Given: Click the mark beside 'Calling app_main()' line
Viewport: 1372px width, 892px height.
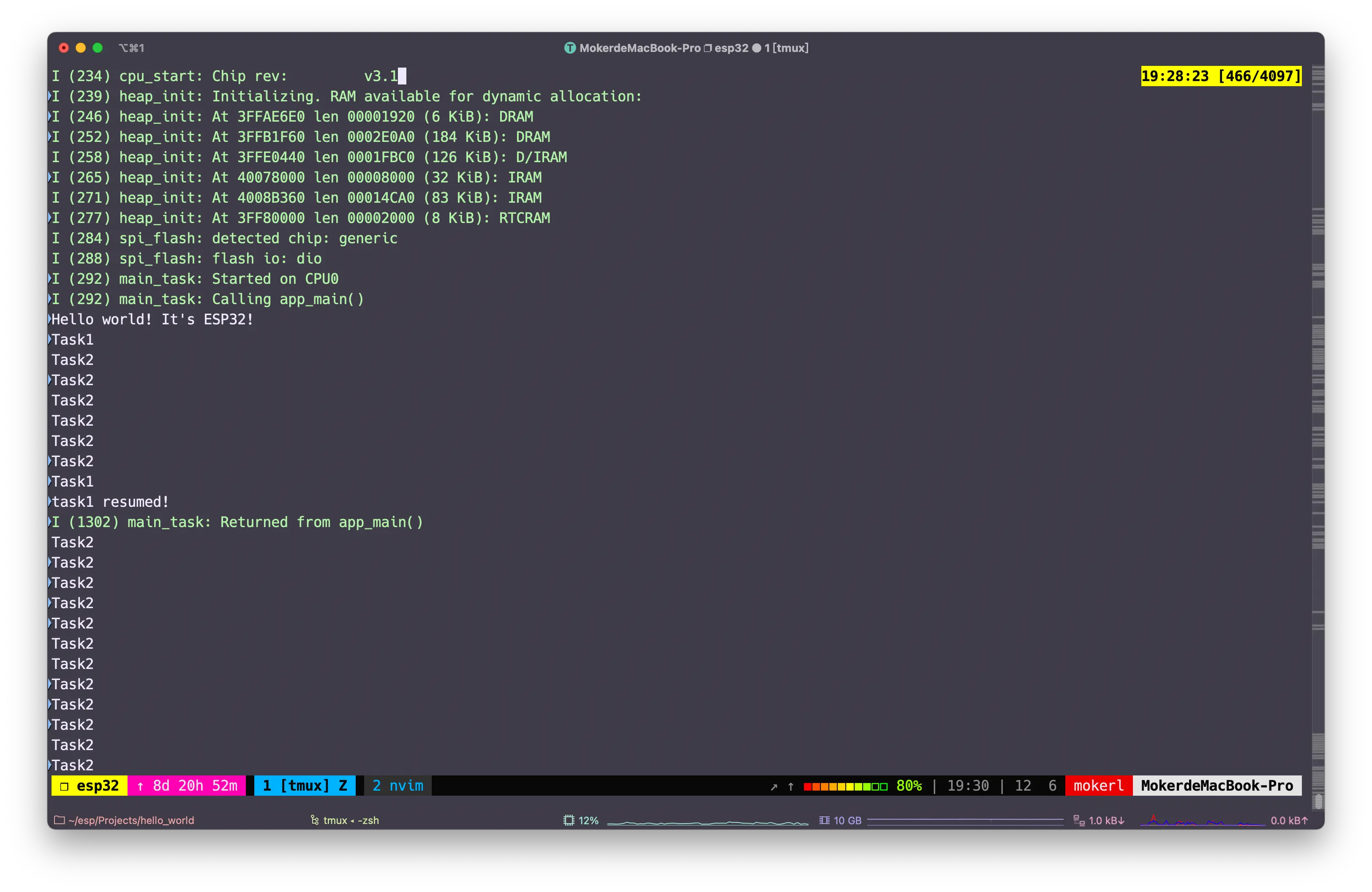Looking at the screenshot, I should tap(49, 299).
